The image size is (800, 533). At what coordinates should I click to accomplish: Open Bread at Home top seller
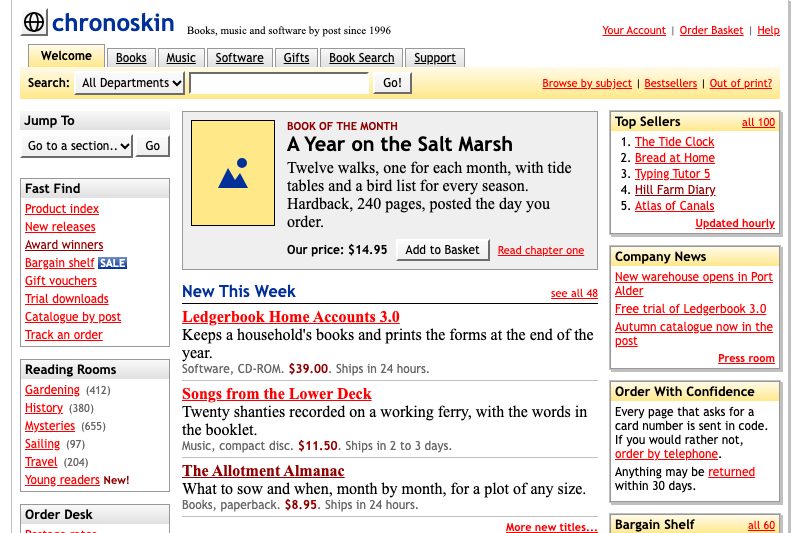click(x=674, y=158)
